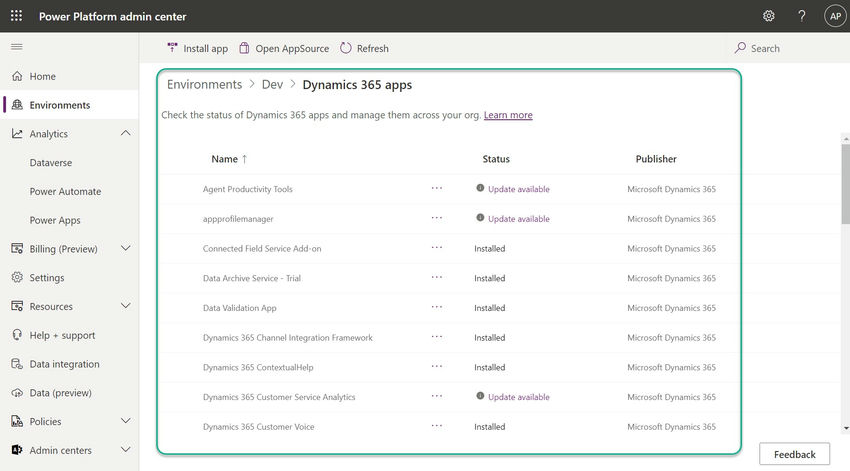Click the Install app toolbar icon
The width and height of the screenshot is (850, 471).
(172, 48)
